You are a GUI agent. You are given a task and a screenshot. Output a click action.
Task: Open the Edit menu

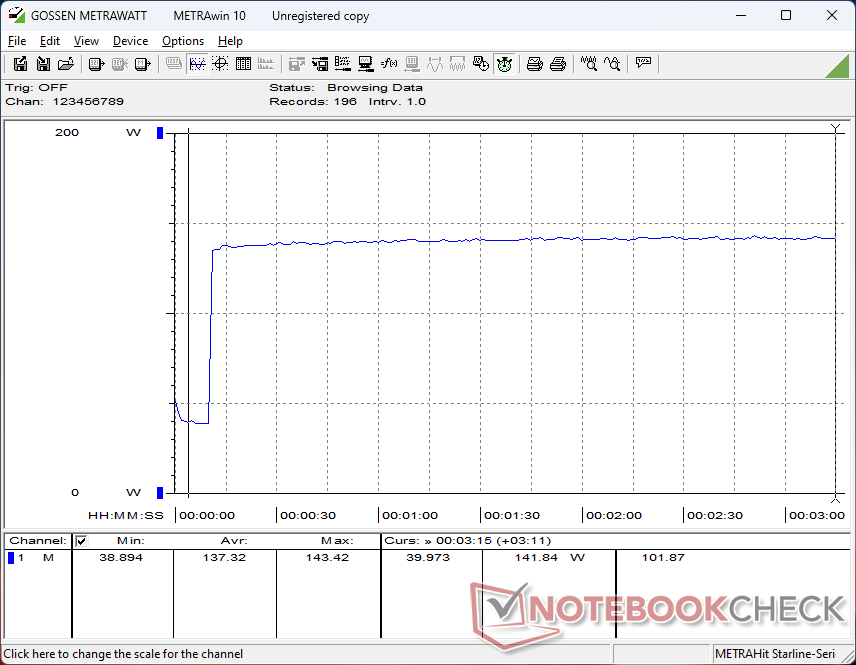[x=50, y=41]
